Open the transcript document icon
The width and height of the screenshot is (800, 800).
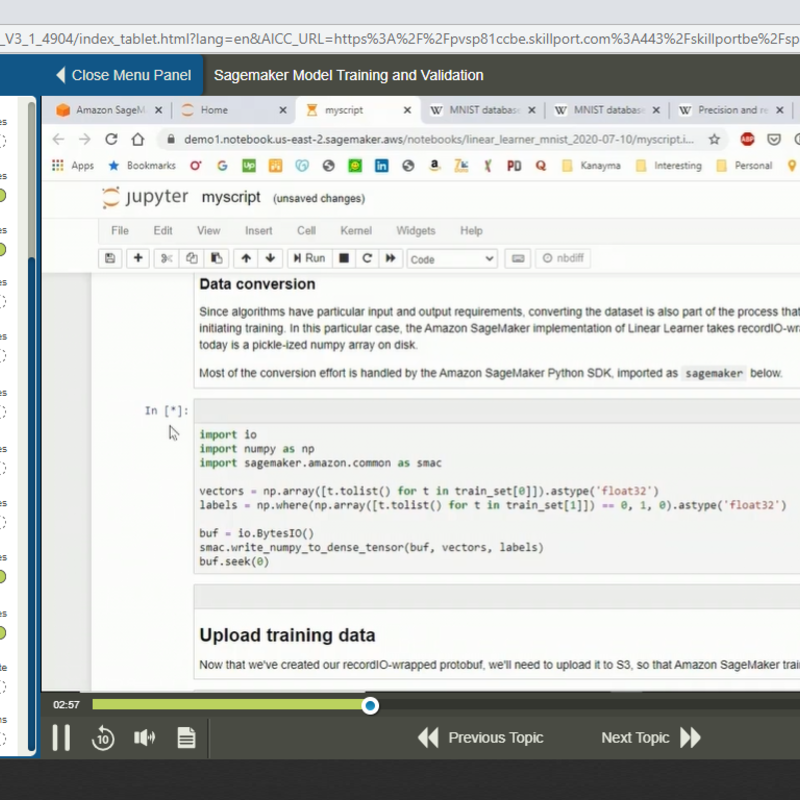186,738
